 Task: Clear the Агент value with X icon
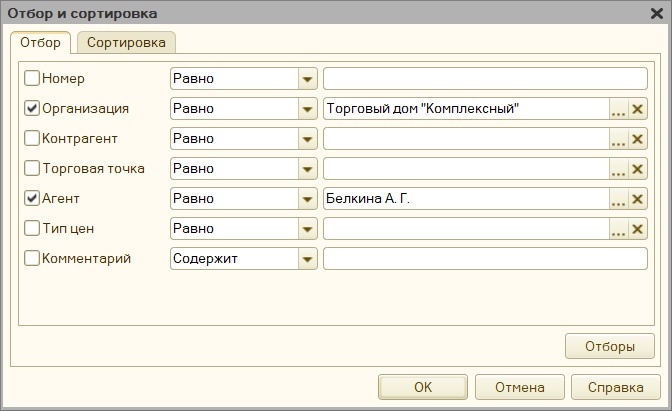tap(638, 199)
